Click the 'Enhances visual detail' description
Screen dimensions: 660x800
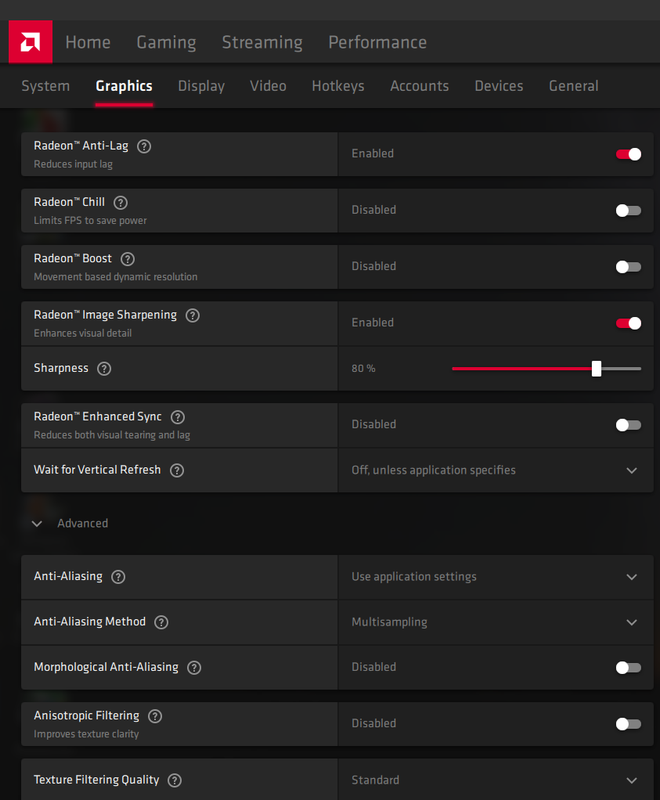coord(83,333)
